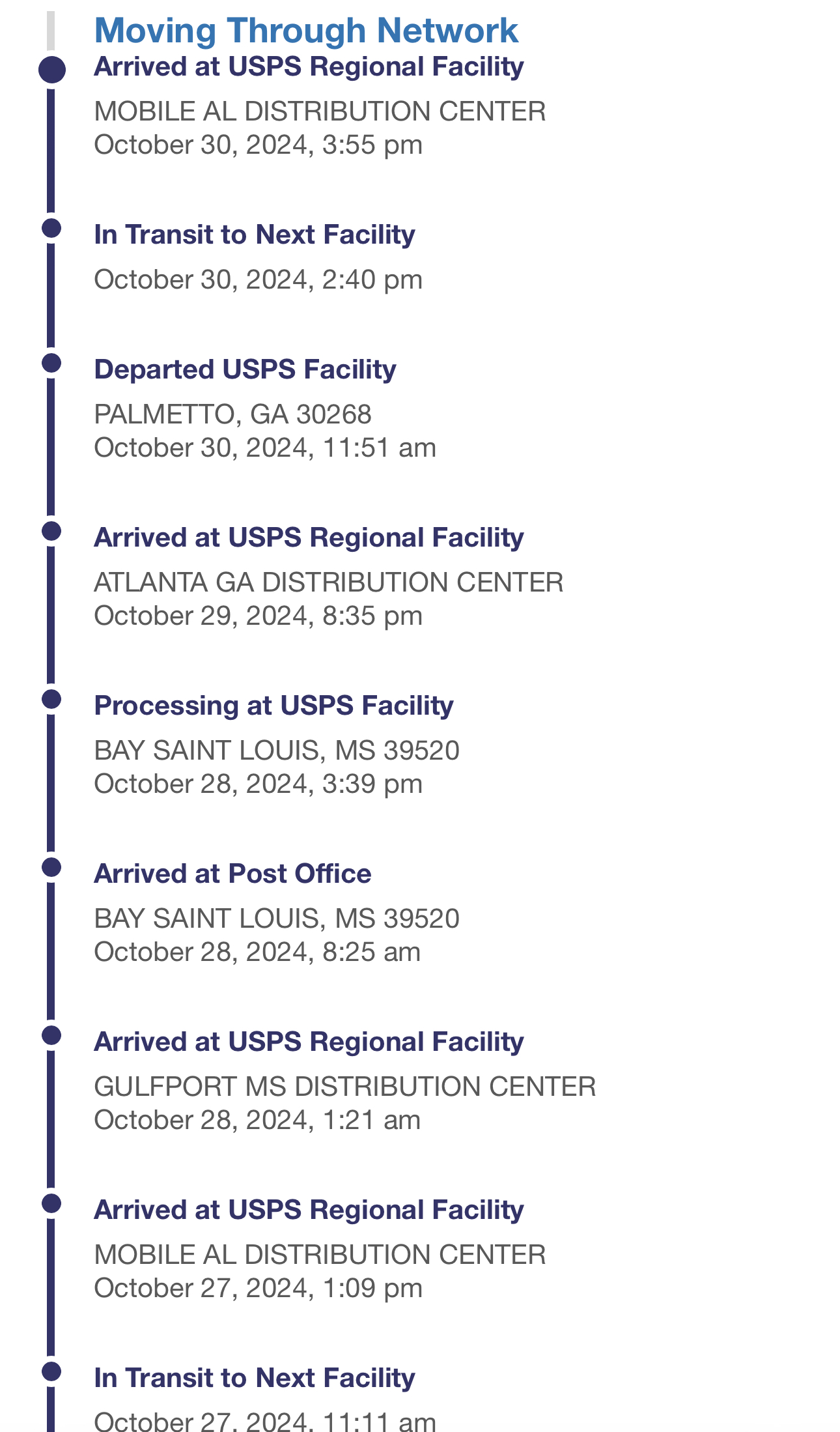
Task: Click the timeline dot for the 11:11 am In Transit event
Action: tap(51, 1371)
